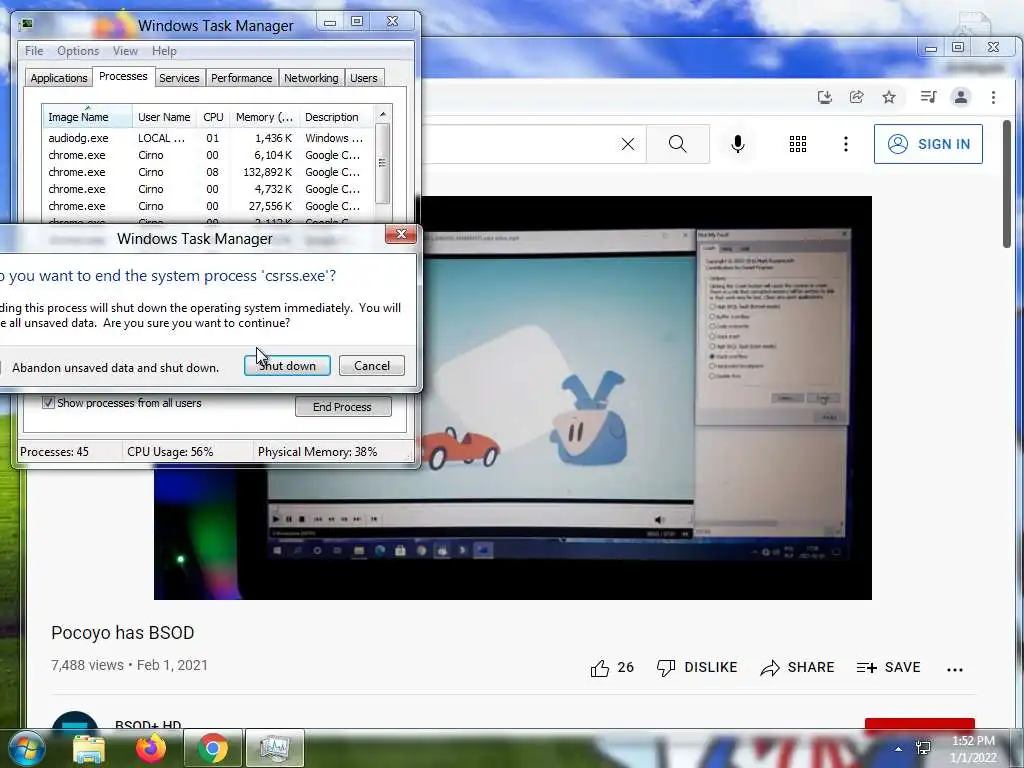Toggle Show processes from all users checkbox

pyautogui.click(x=48, y=402)
